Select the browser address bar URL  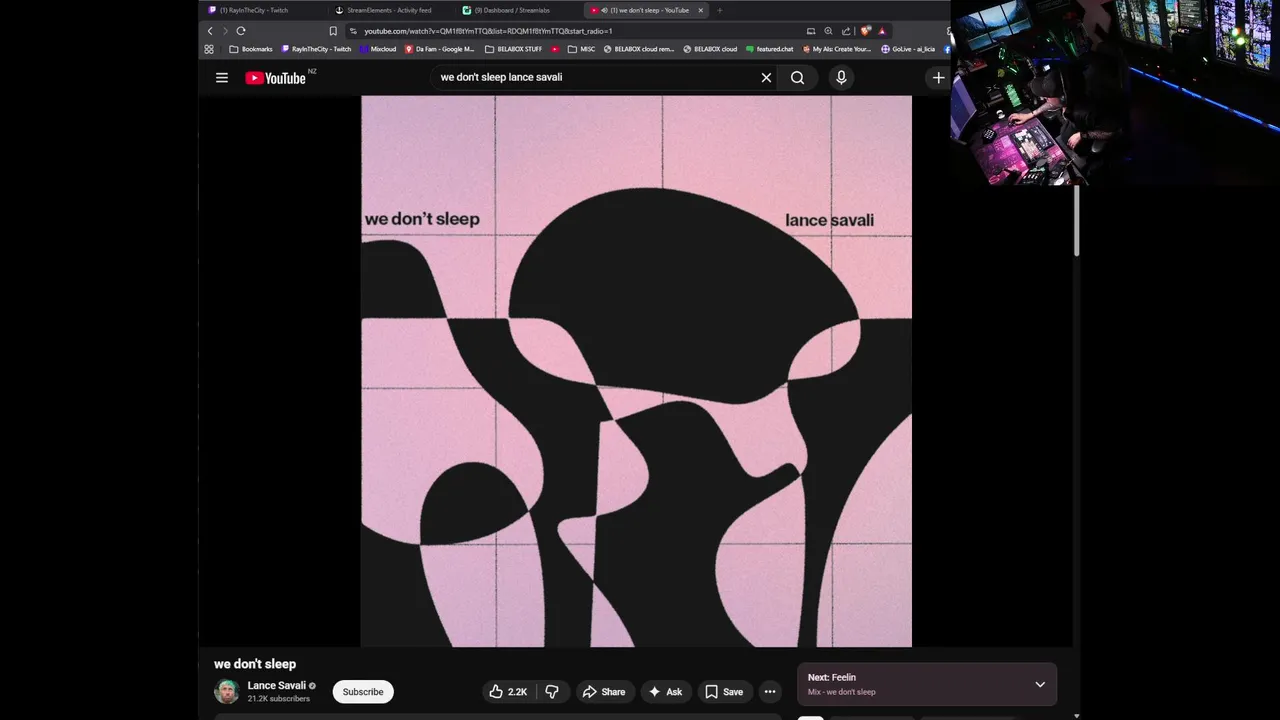(x=488, y=31)
